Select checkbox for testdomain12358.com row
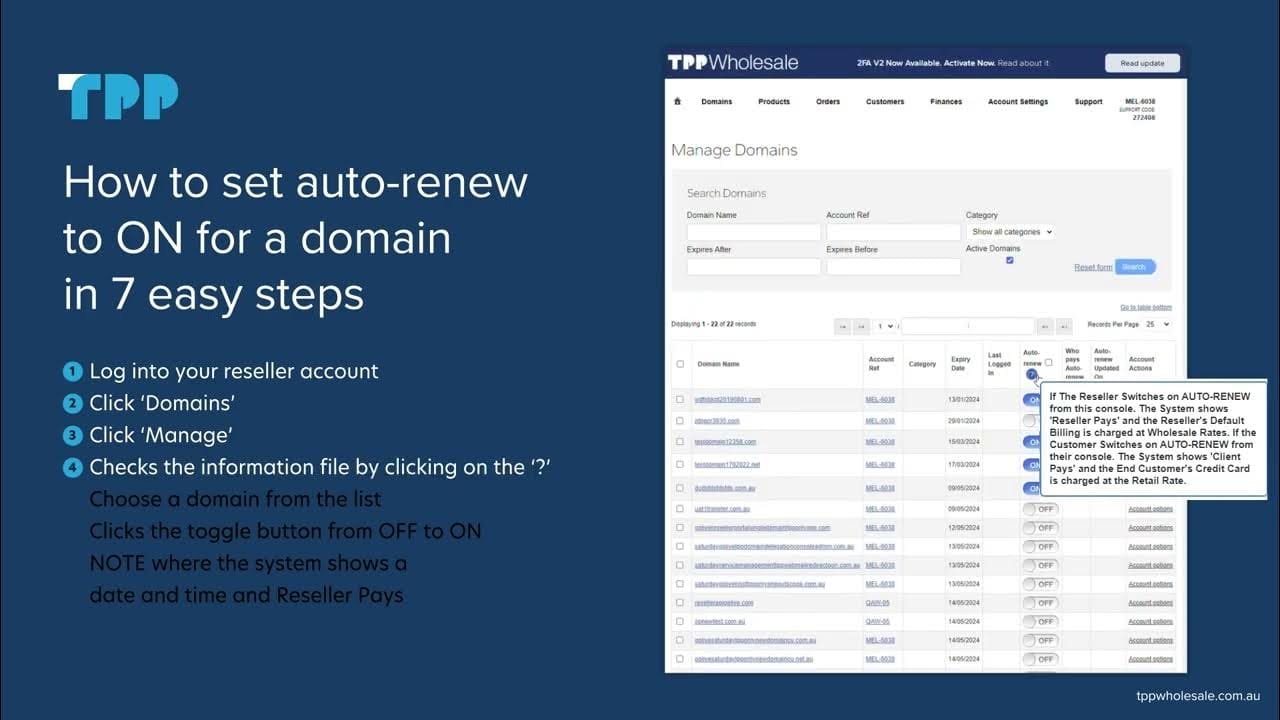The height and width of the screenshot is (720, 1280). click(x=680, y=441)
